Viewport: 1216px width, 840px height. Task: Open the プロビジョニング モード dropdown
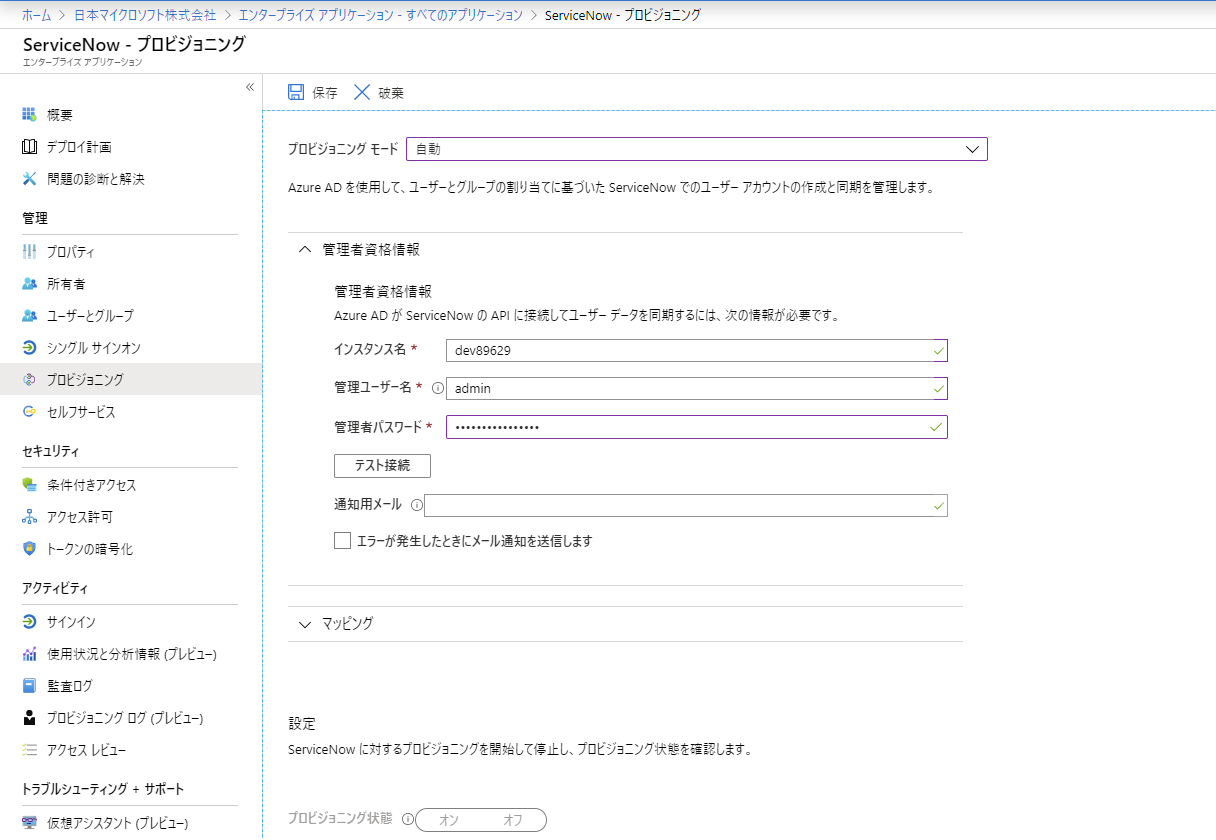click(x=697, y=149)
